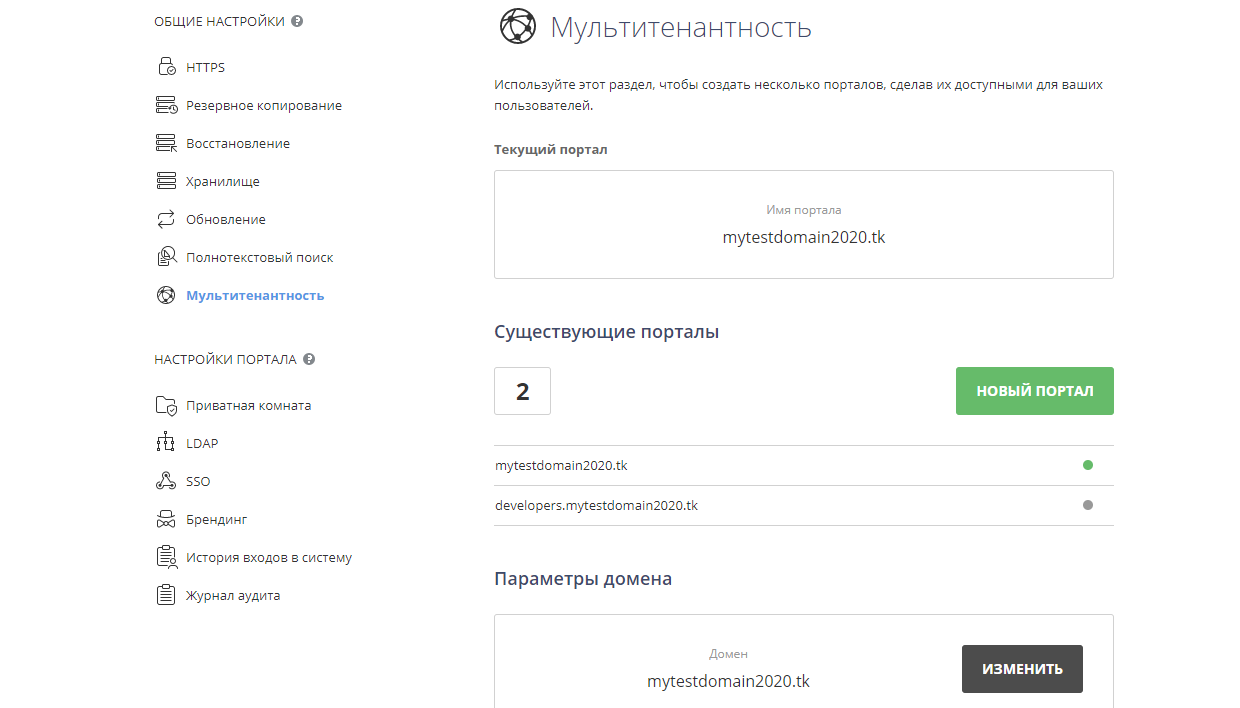Viewport: 1240px width, 708px height.
Task: Click the Изменить domain button
Action: [1022, 669]
